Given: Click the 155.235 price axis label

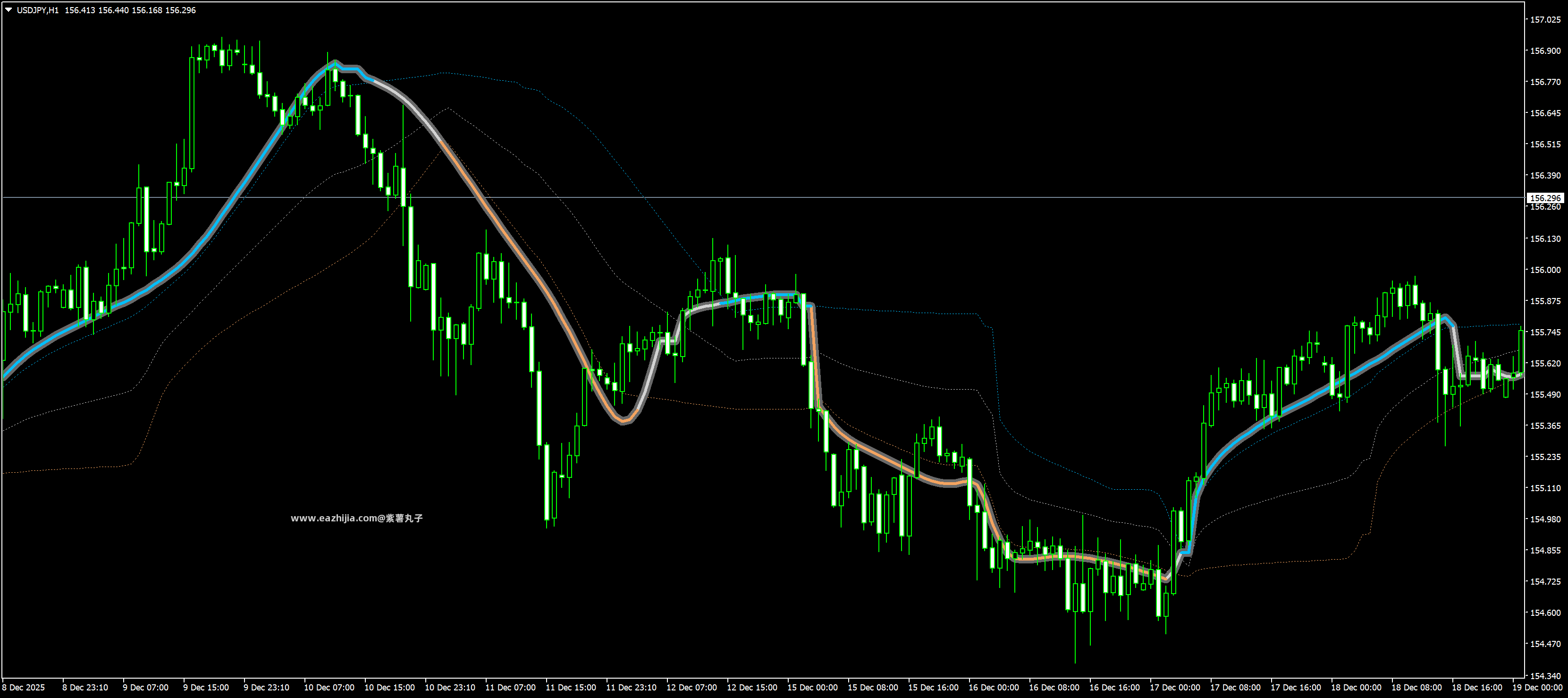Looking at the screenshot, I should (x=1545, y=457).
